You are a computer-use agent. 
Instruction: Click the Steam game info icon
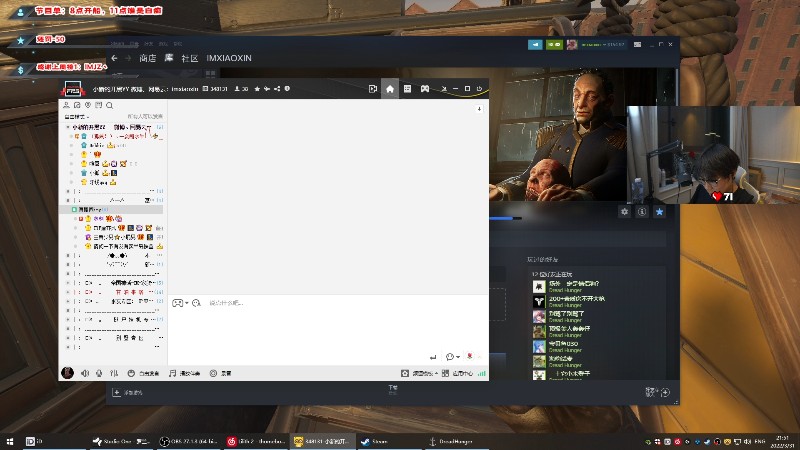[x=642, y=212]
